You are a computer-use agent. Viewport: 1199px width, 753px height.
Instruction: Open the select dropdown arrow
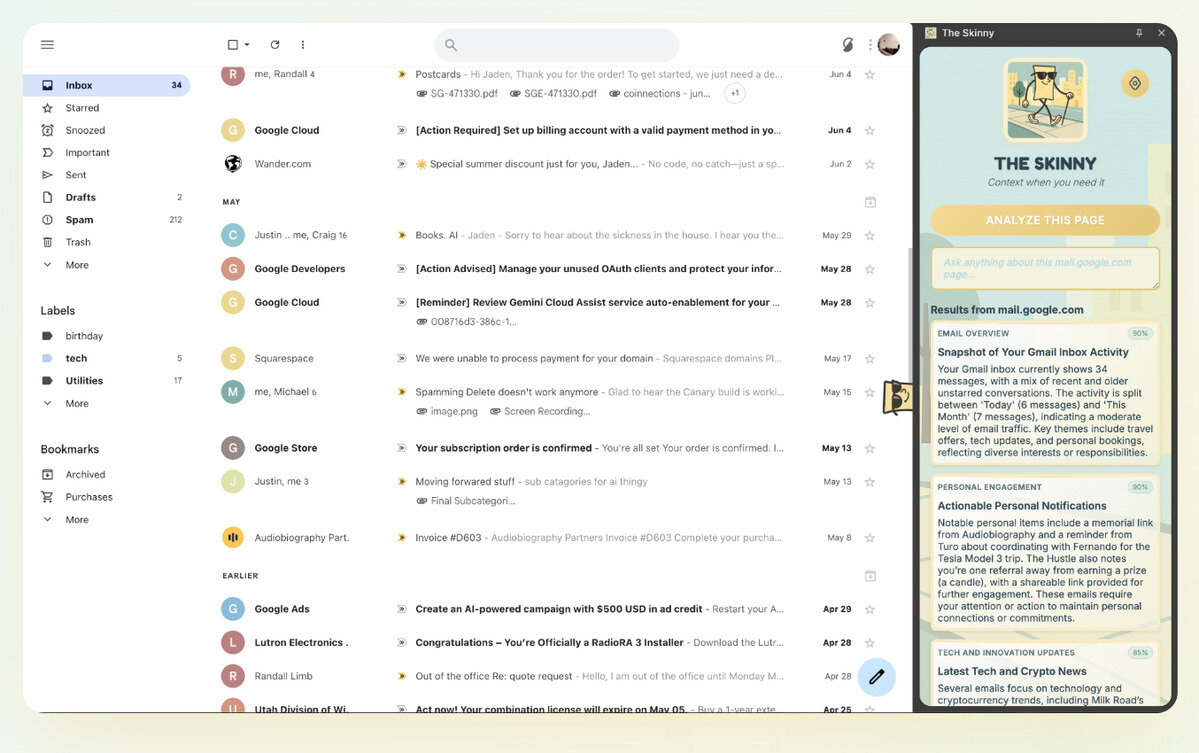click(x=247, y=44)
